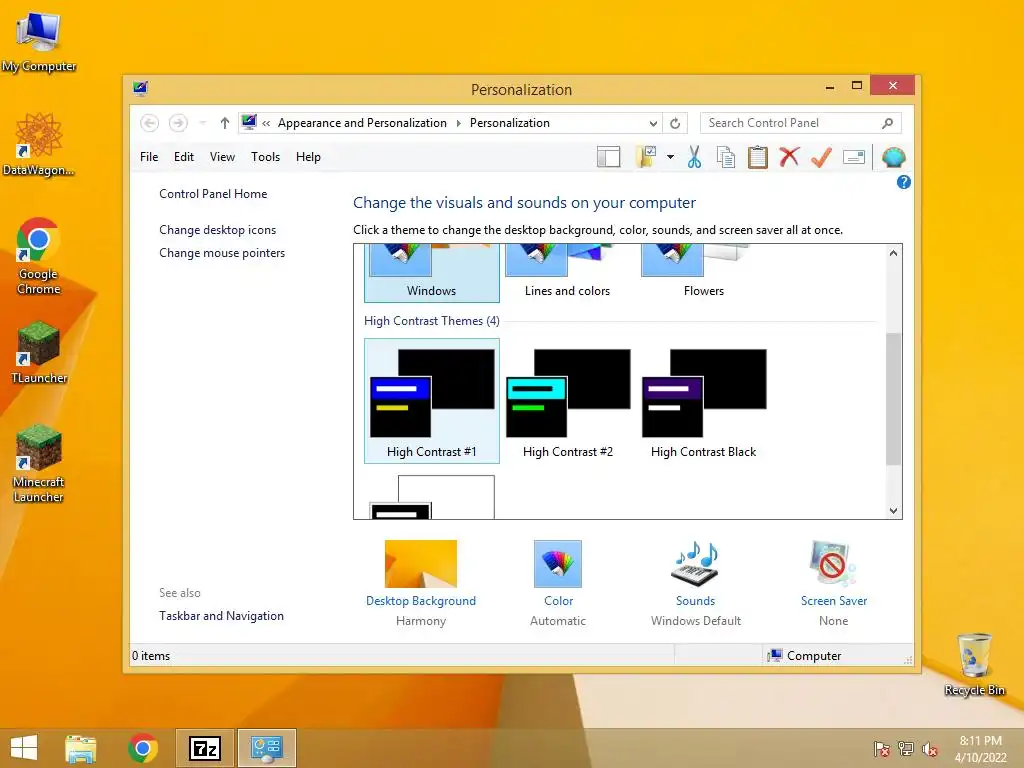1024x768 pixels.
Task: Click the Windows Start button
Action: [24, 748]
